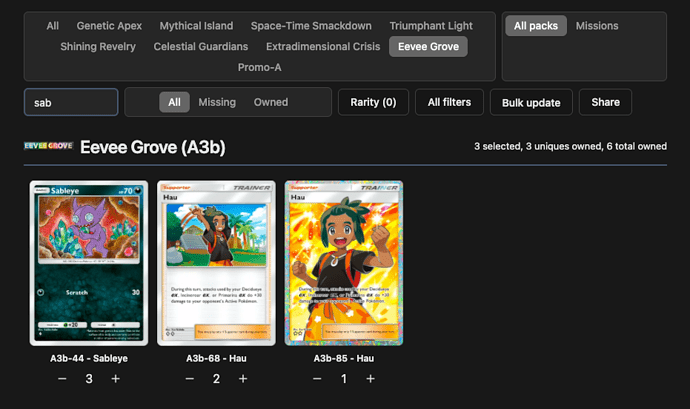Select the All expansions tab
The image size is (690, 409).
click(52, 26)
